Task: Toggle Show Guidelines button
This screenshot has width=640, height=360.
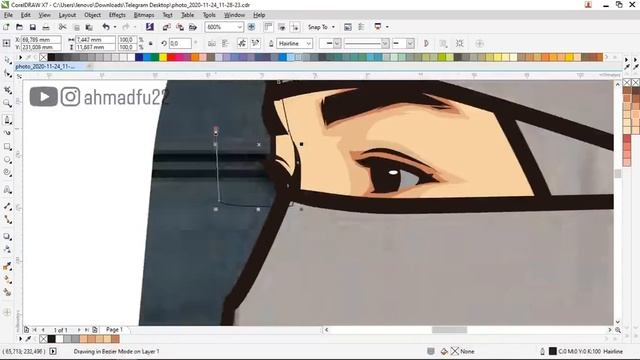Action: click(x=295, y=27)
